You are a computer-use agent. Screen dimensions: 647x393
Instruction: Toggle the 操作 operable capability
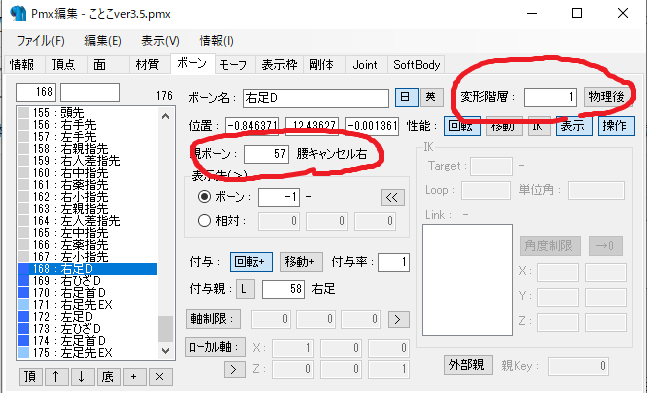point(616,125)
